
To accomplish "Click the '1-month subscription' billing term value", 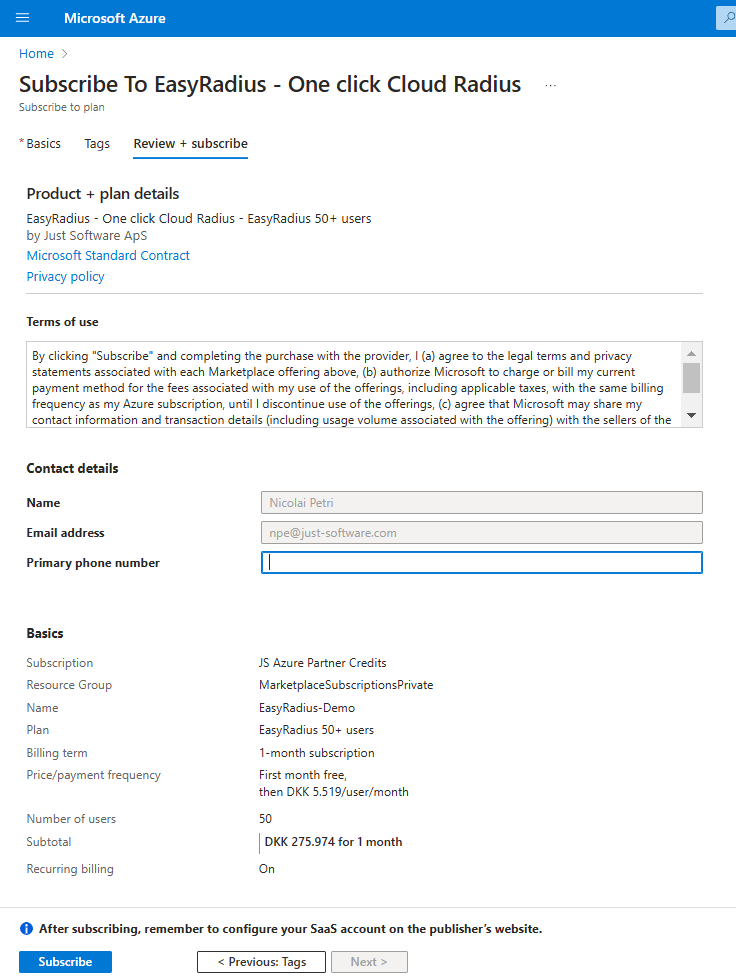I will point(317,753).
